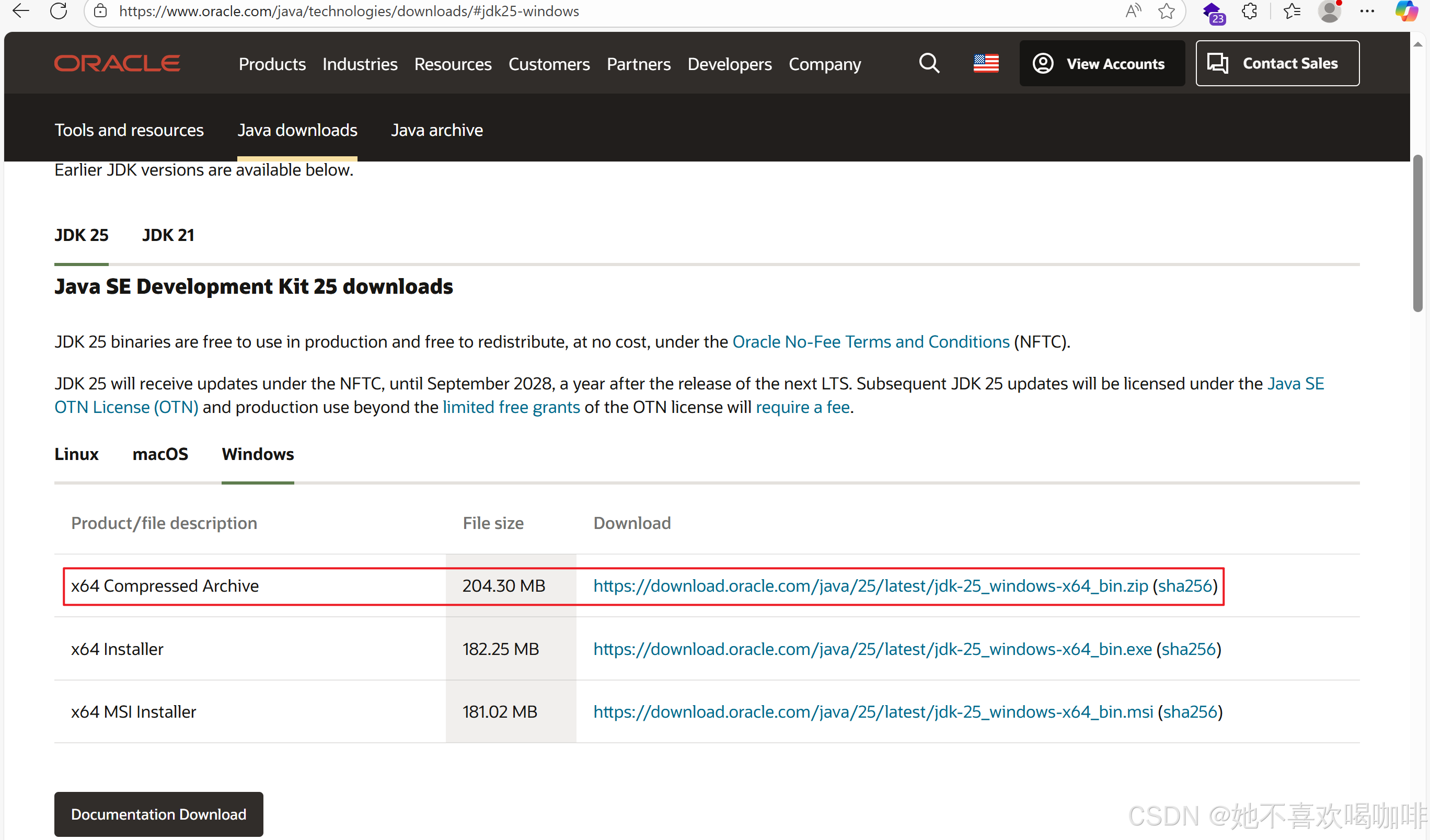Expand the Products navigation menu

[x=272, y=64]
